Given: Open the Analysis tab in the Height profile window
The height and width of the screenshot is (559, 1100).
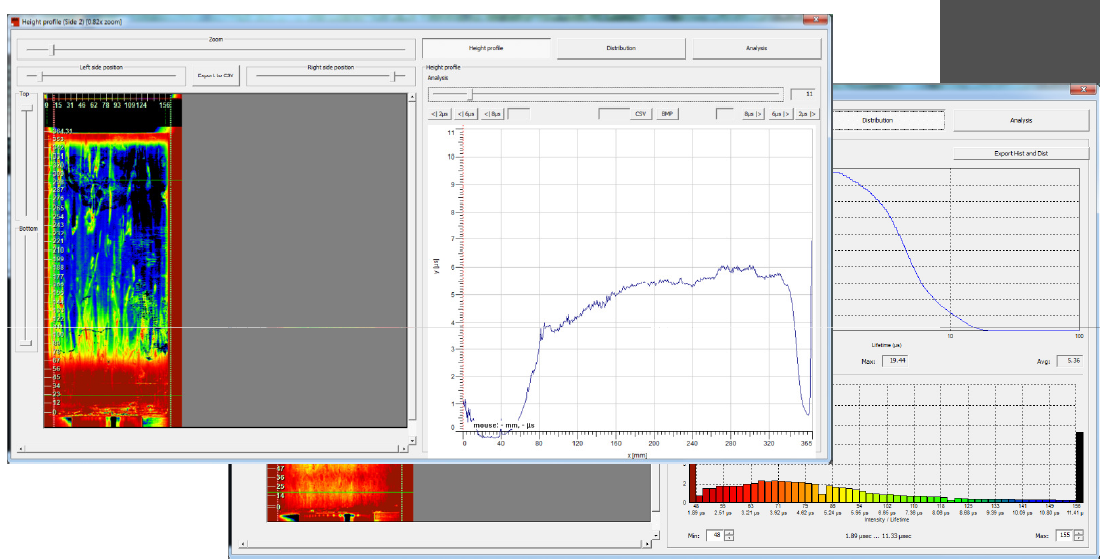Looking at the screenshot, I should pos(756,48).
